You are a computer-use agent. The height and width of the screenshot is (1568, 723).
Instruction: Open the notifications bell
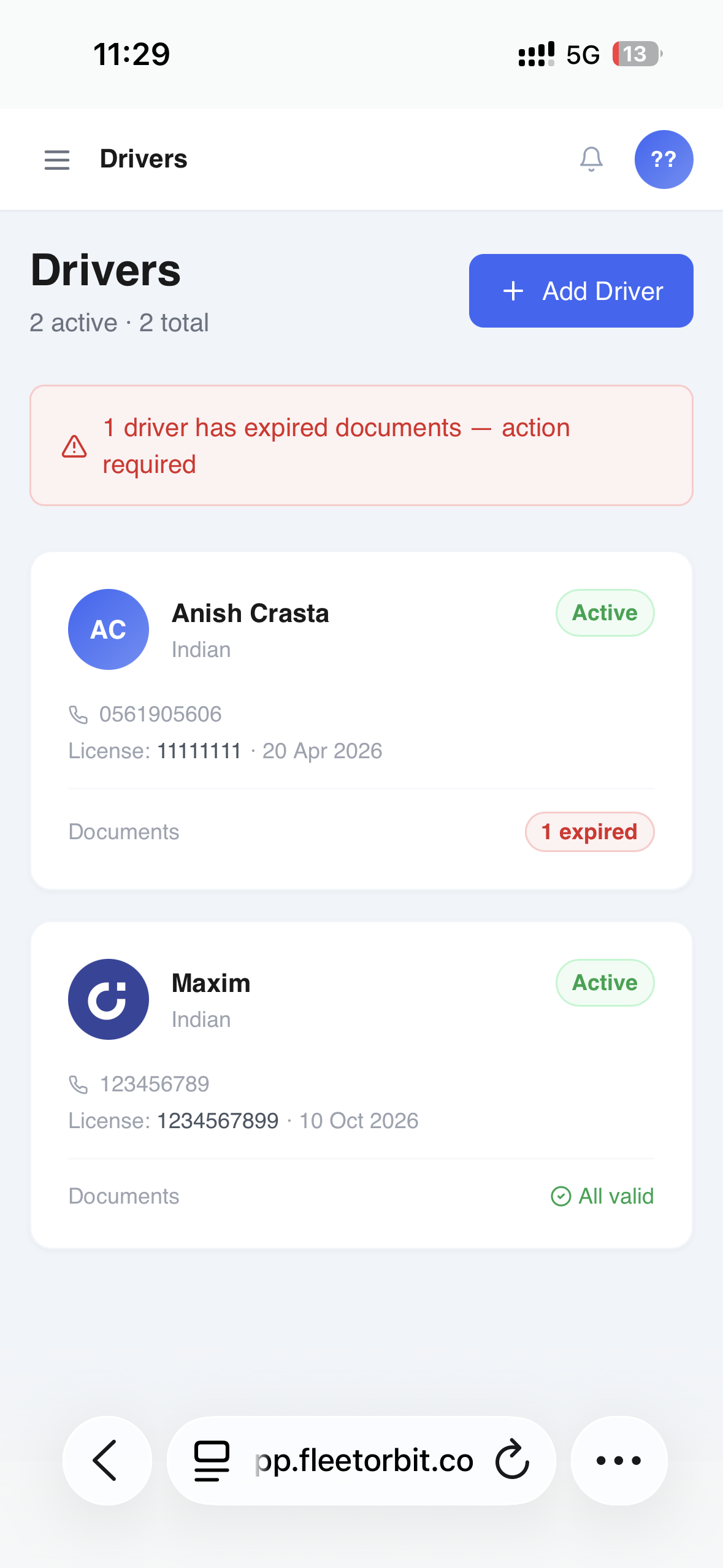tap(591, 159)
